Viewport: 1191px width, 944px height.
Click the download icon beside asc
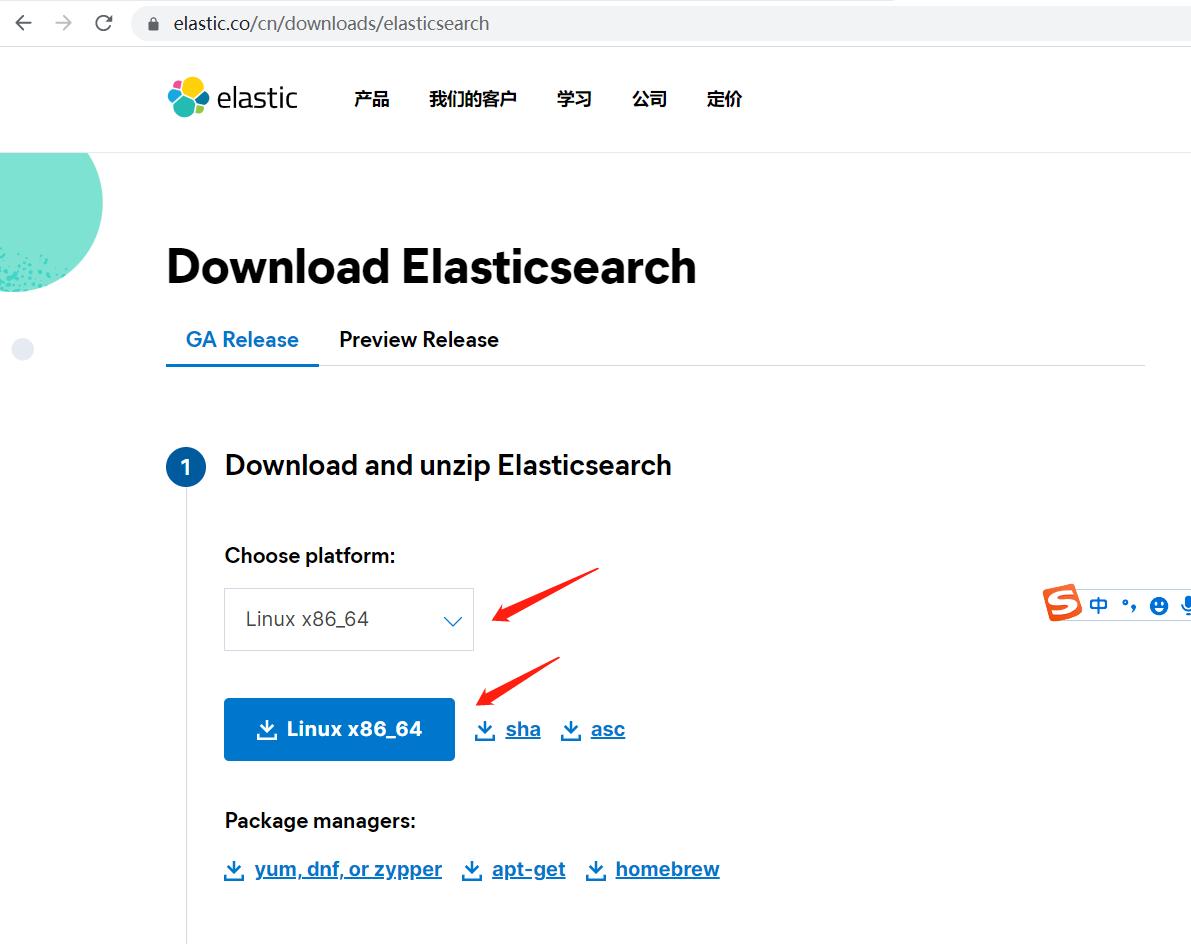coord(570,730)
